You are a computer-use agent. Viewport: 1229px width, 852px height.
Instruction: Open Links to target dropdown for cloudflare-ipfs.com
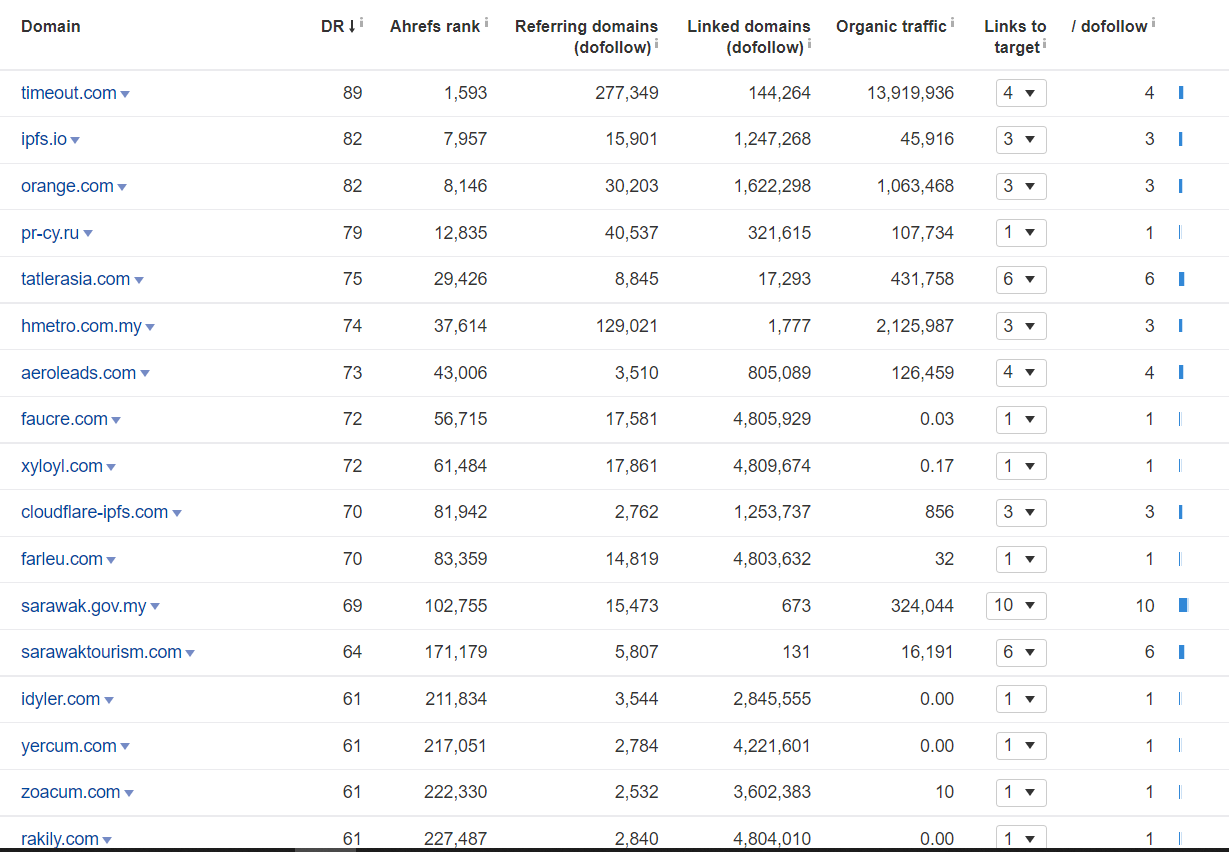[1021, 512]
